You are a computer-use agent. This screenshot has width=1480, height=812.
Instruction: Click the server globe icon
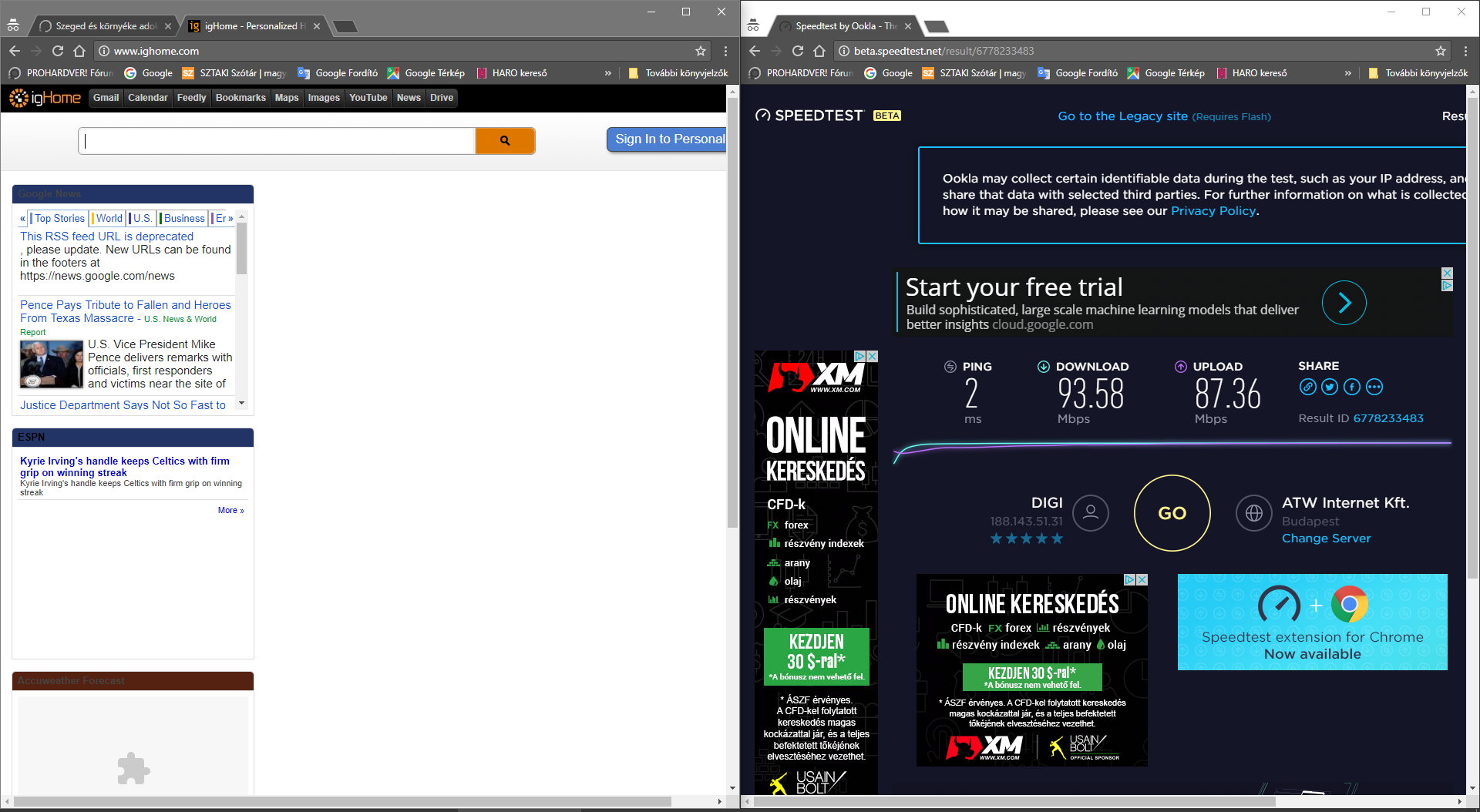point(1254,512)
